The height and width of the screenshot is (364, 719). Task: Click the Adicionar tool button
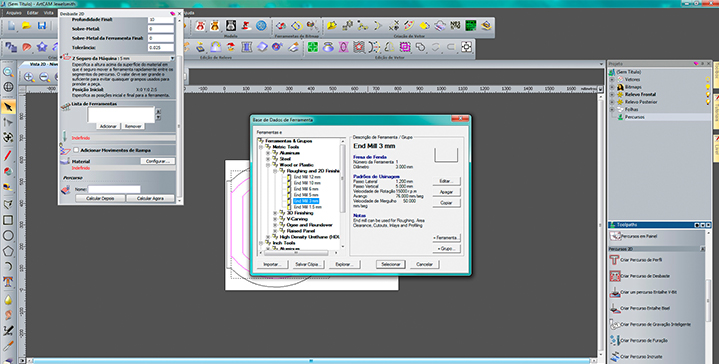(x=108, y=126)
